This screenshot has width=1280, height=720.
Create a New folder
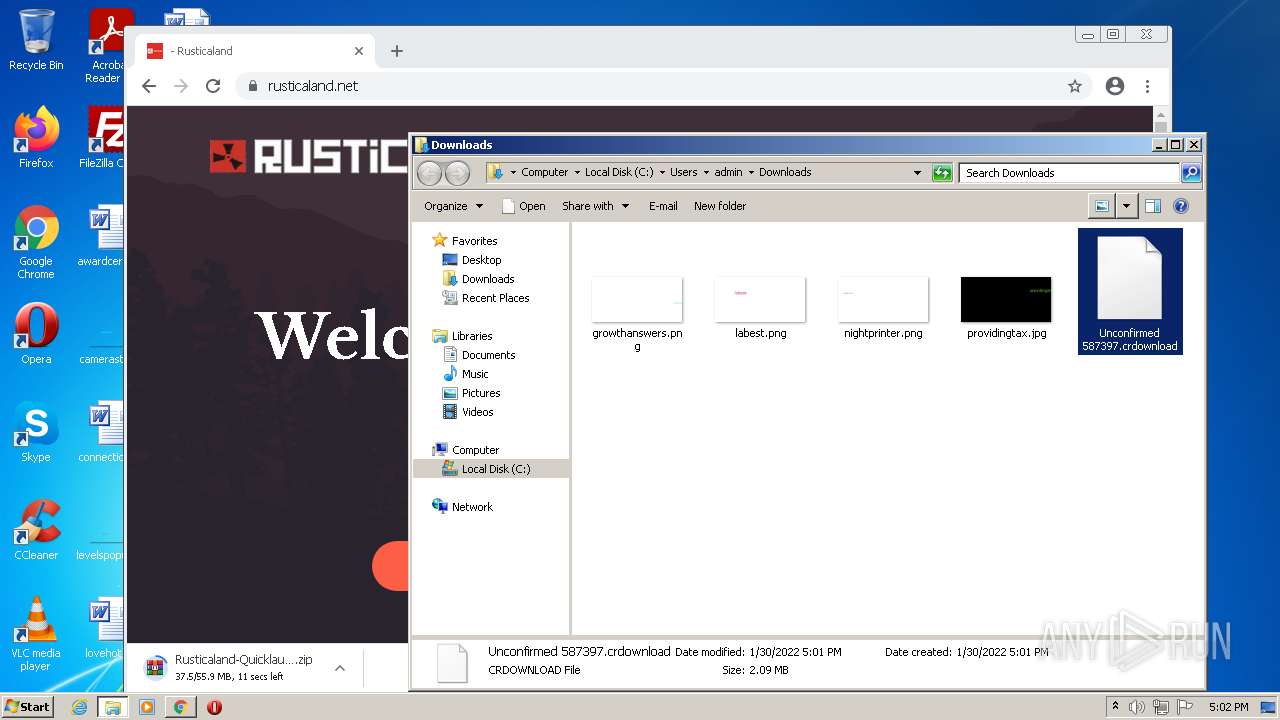[720, 206]
